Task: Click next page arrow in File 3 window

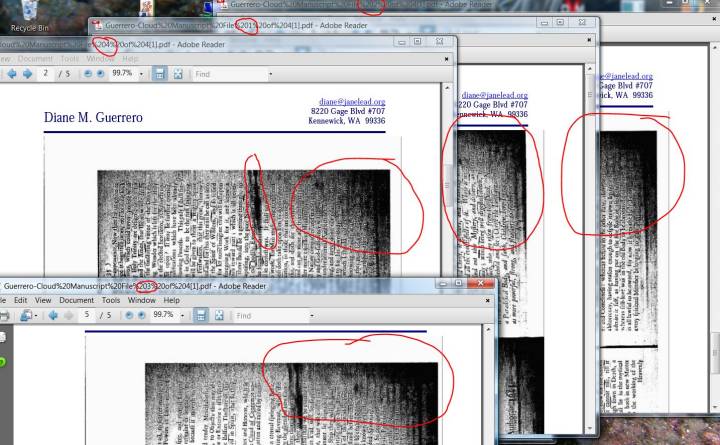Action: coord(68,315)
